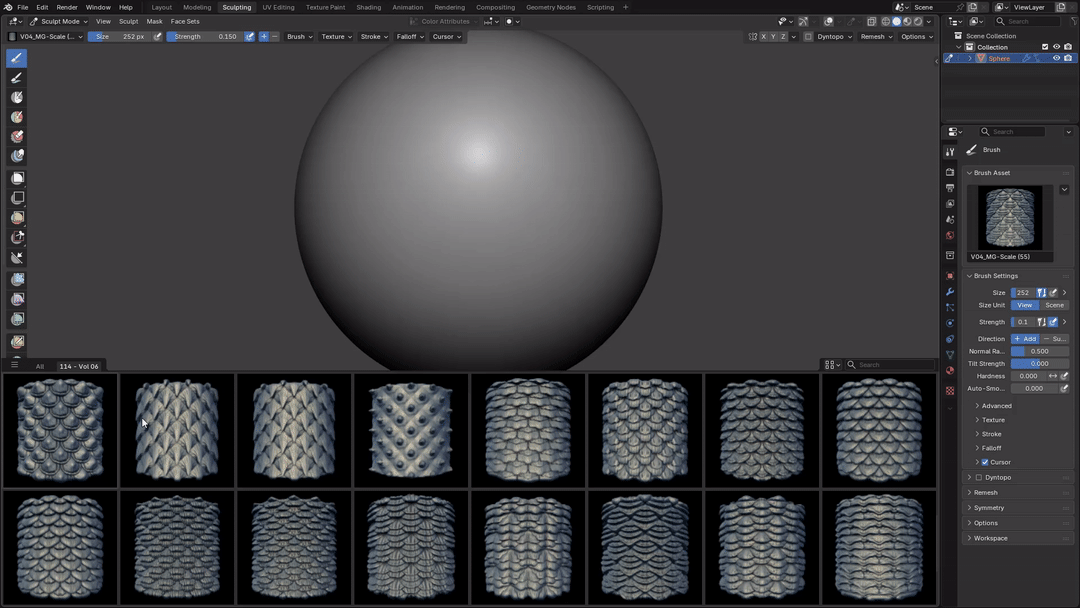Open the Mask menu in header

154,21
